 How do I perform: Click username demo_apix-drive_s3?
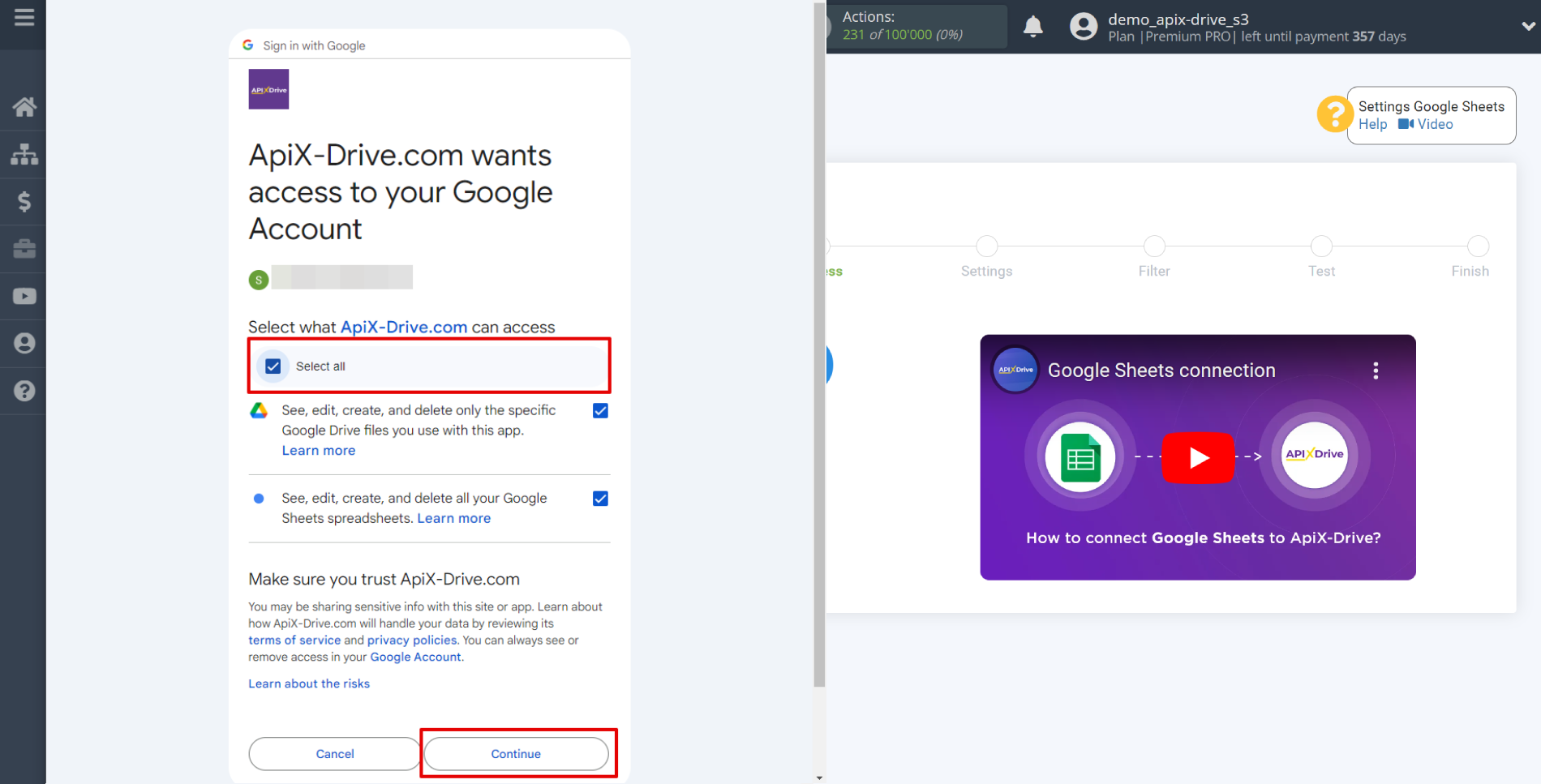click(1178, 19)
